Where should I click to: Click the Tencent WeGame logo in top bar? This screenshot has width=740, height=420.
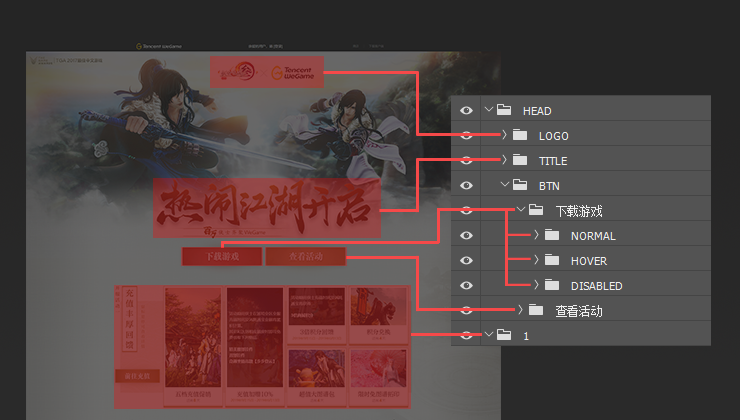point(159,46)
